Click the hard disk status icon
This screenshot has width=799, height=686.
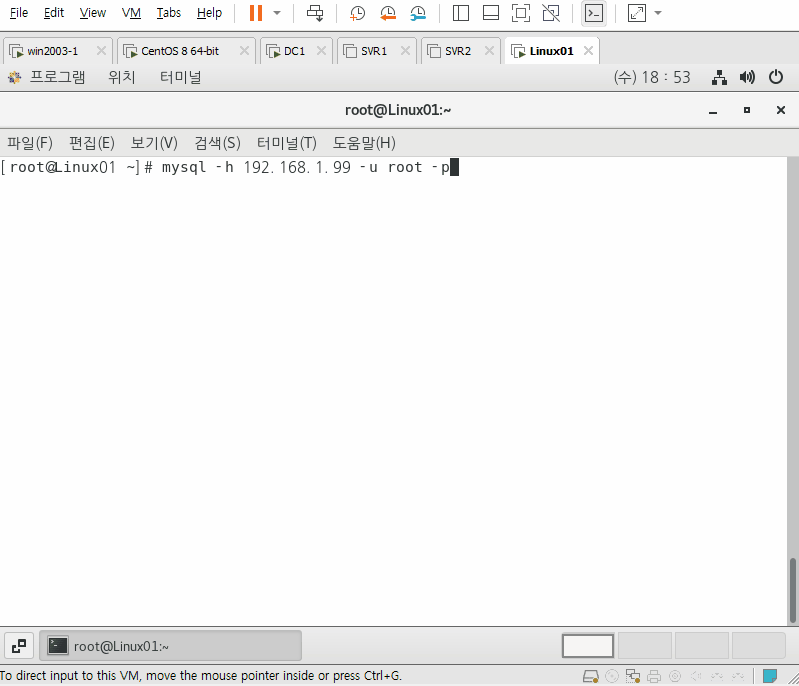pyautogui.click(x=591, y=676)
